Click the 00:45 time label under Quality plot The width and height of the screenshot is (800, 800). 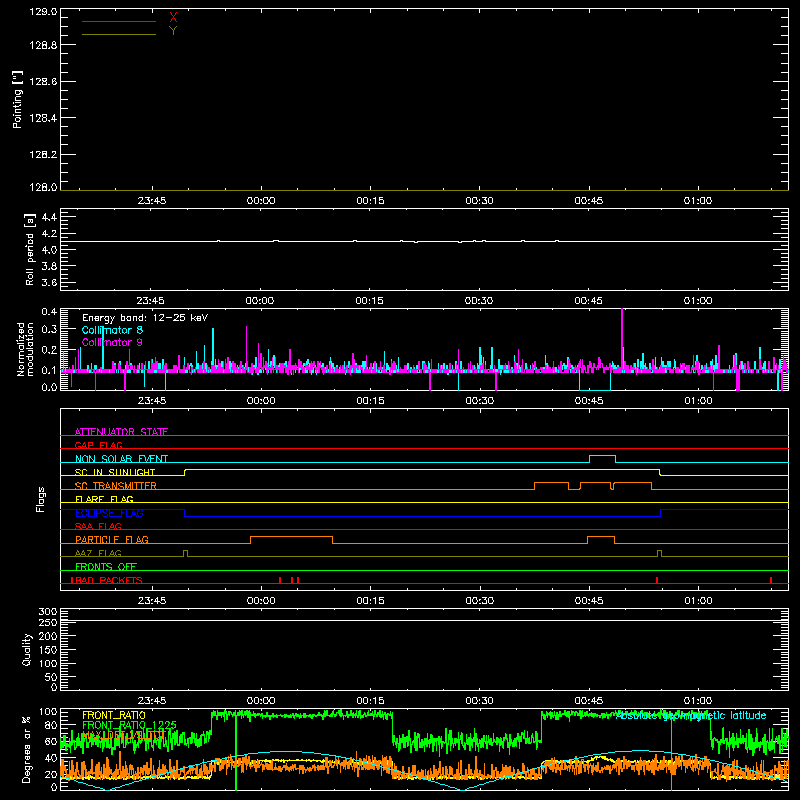tap(589, 701)
